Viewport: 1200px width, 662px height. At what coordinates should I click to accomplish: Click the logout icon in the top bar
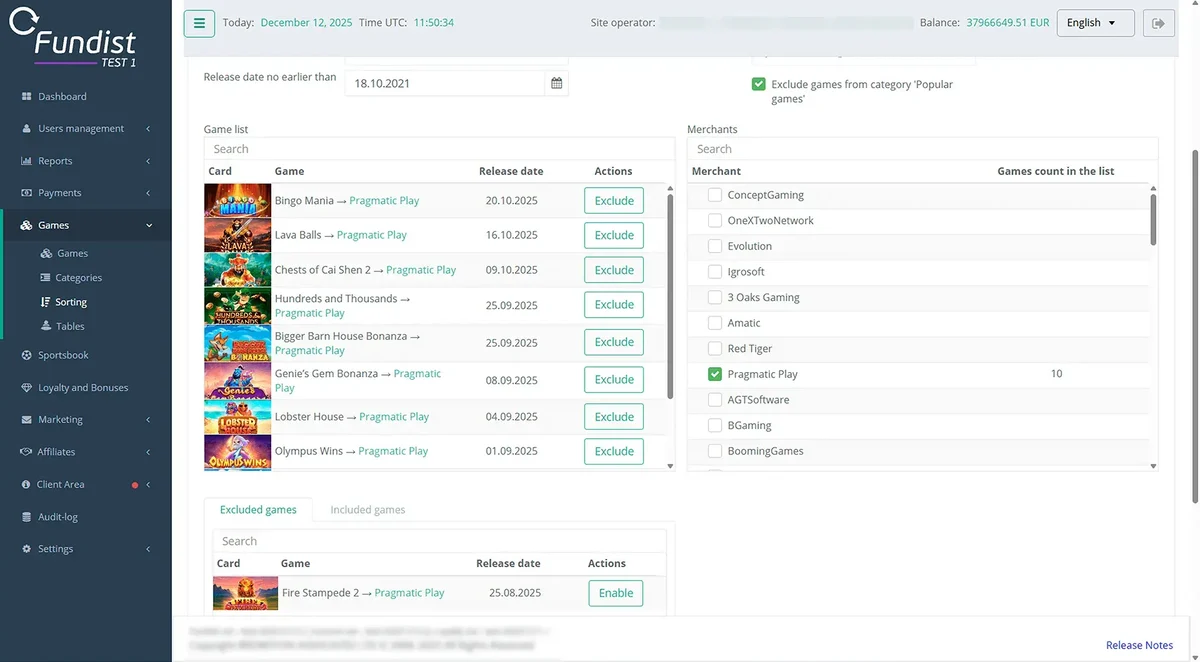(1159, 23)
